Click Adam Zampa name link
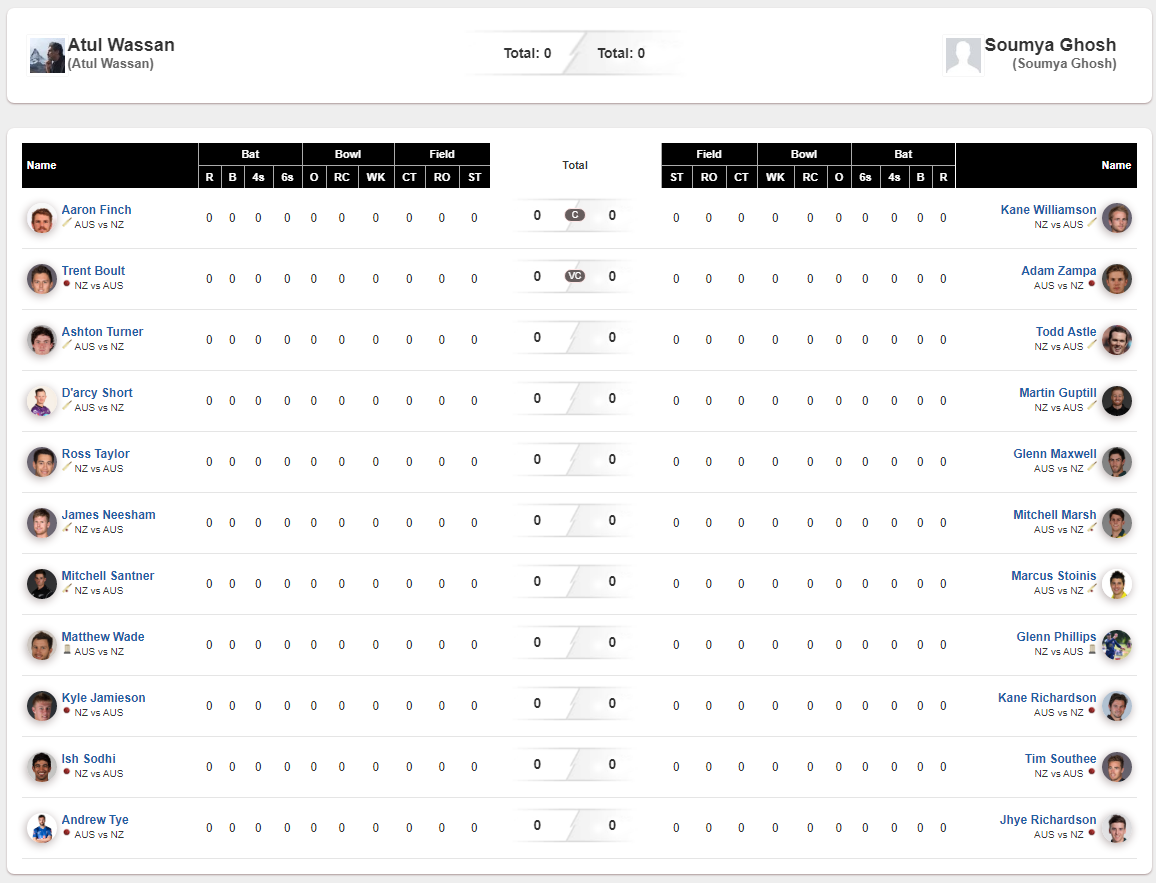 coord(1058,271)
